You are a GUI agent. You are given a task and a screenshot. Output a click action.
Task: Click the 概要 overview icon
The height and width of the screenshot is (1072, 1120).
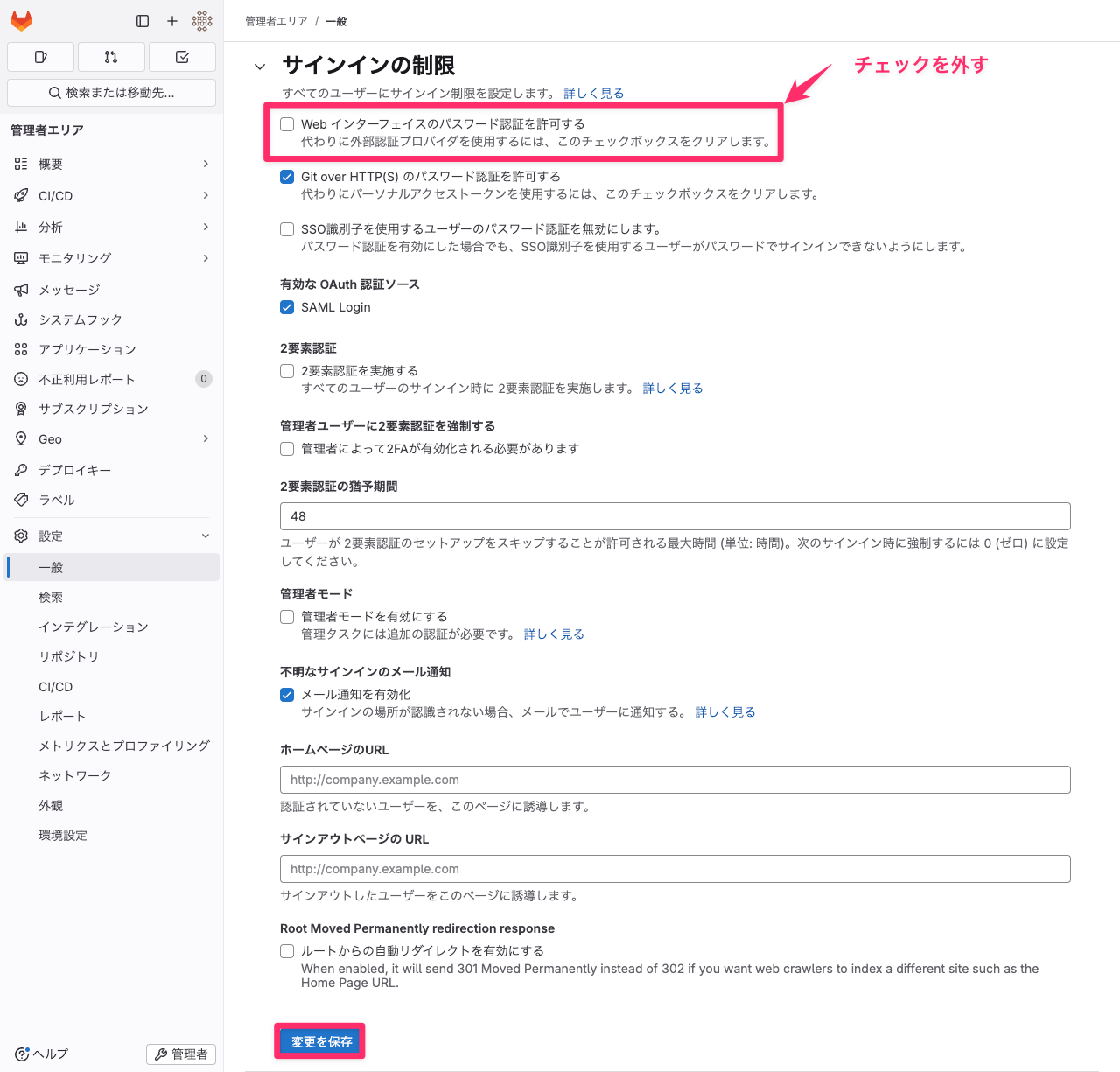tap(21, 164)
